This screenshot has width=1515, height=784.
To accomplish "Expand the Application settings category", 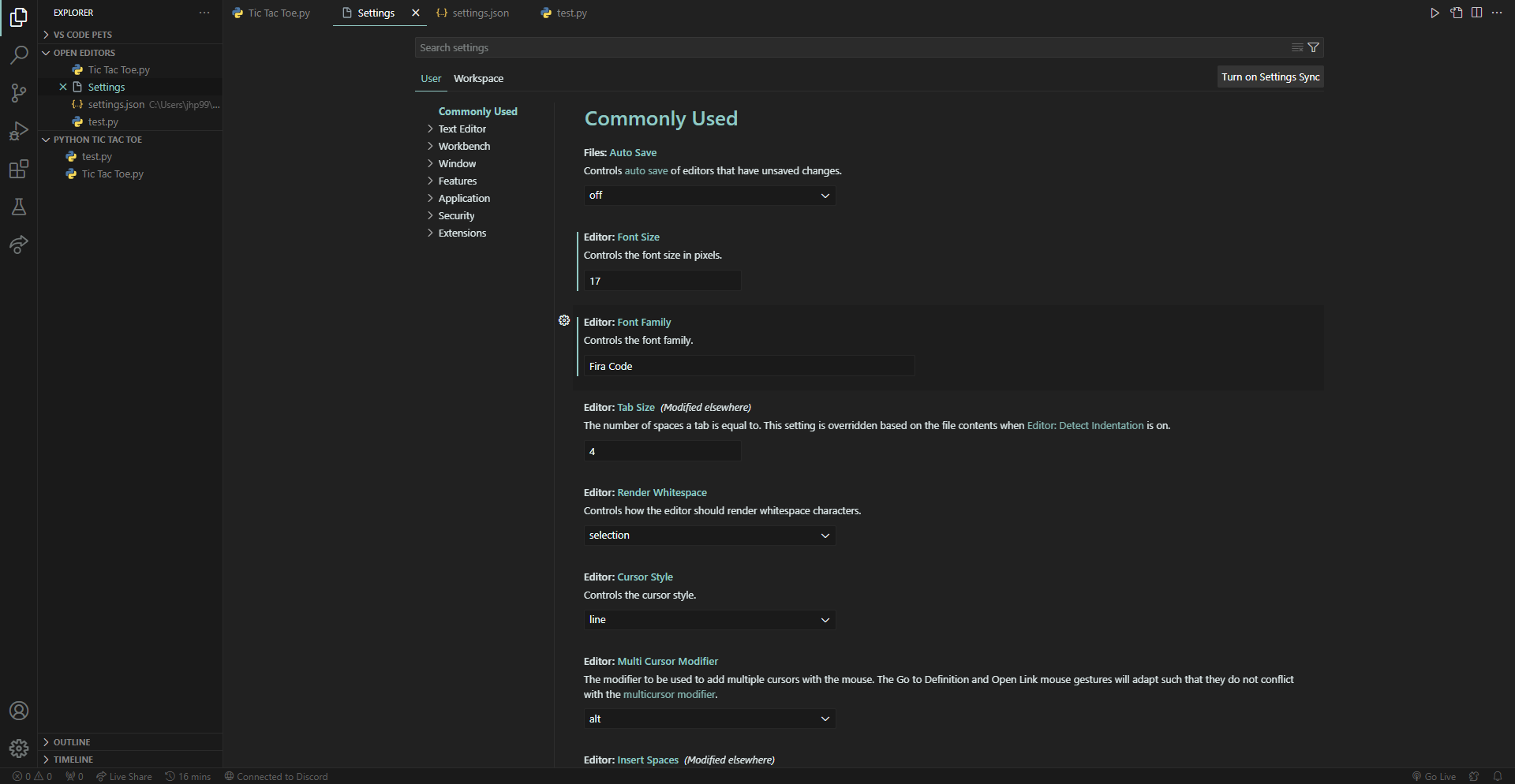I will [x=464, y=198].
